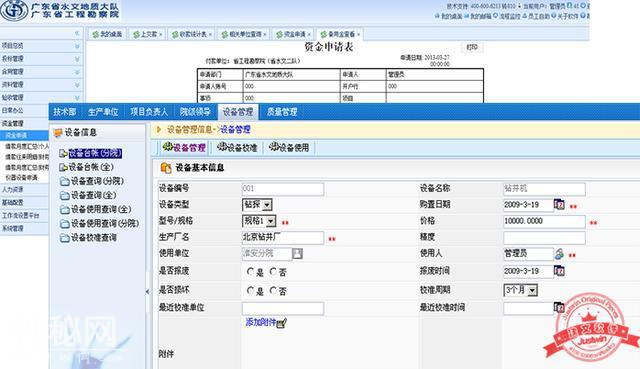Viewport: 640px width, 369px height.
Task: Click user picker icon next to 使用人
Action: (x=559, y=254)
